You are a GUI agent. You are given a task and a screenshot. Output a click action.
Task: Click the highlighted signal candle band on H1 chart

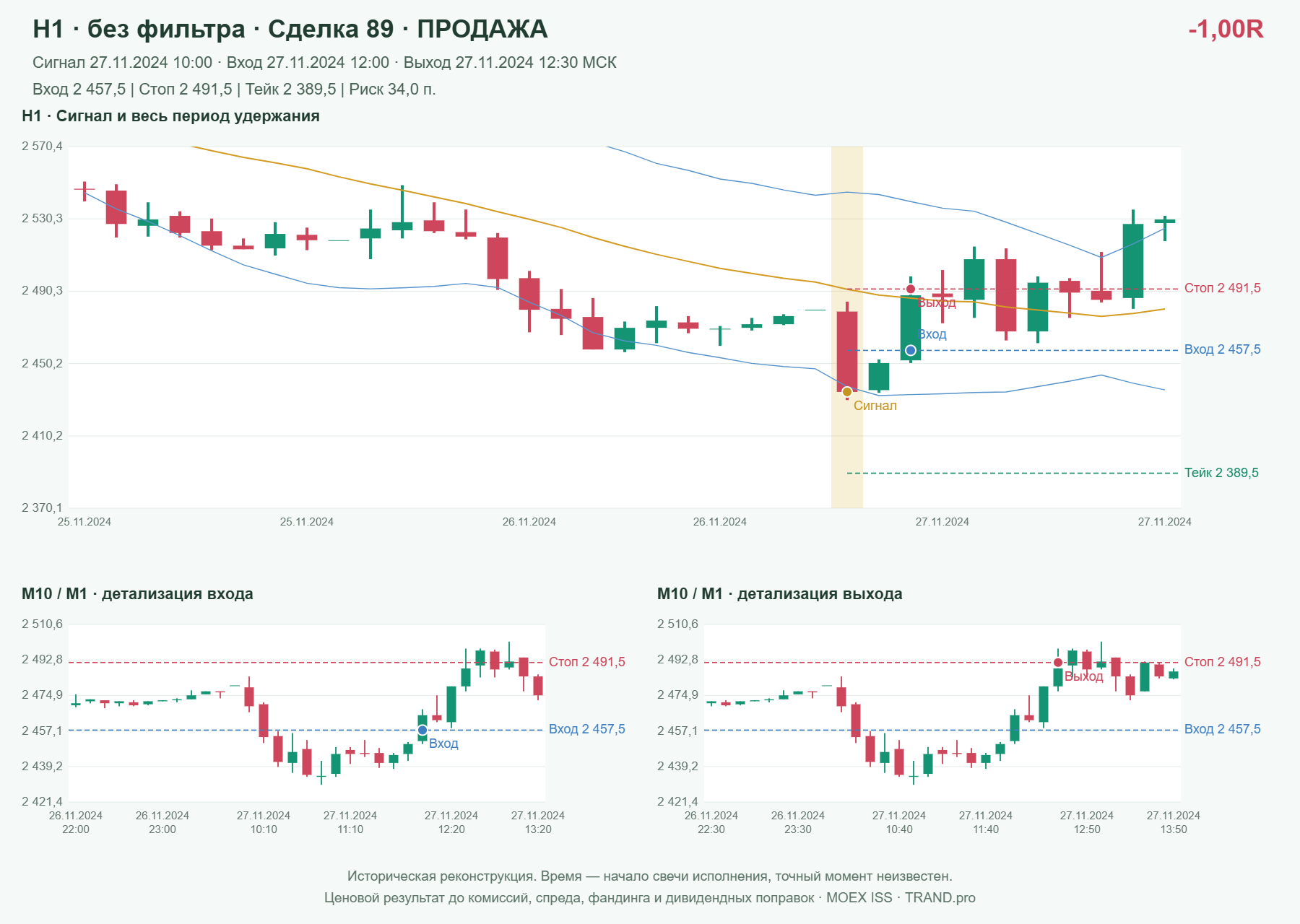point(847,327)
